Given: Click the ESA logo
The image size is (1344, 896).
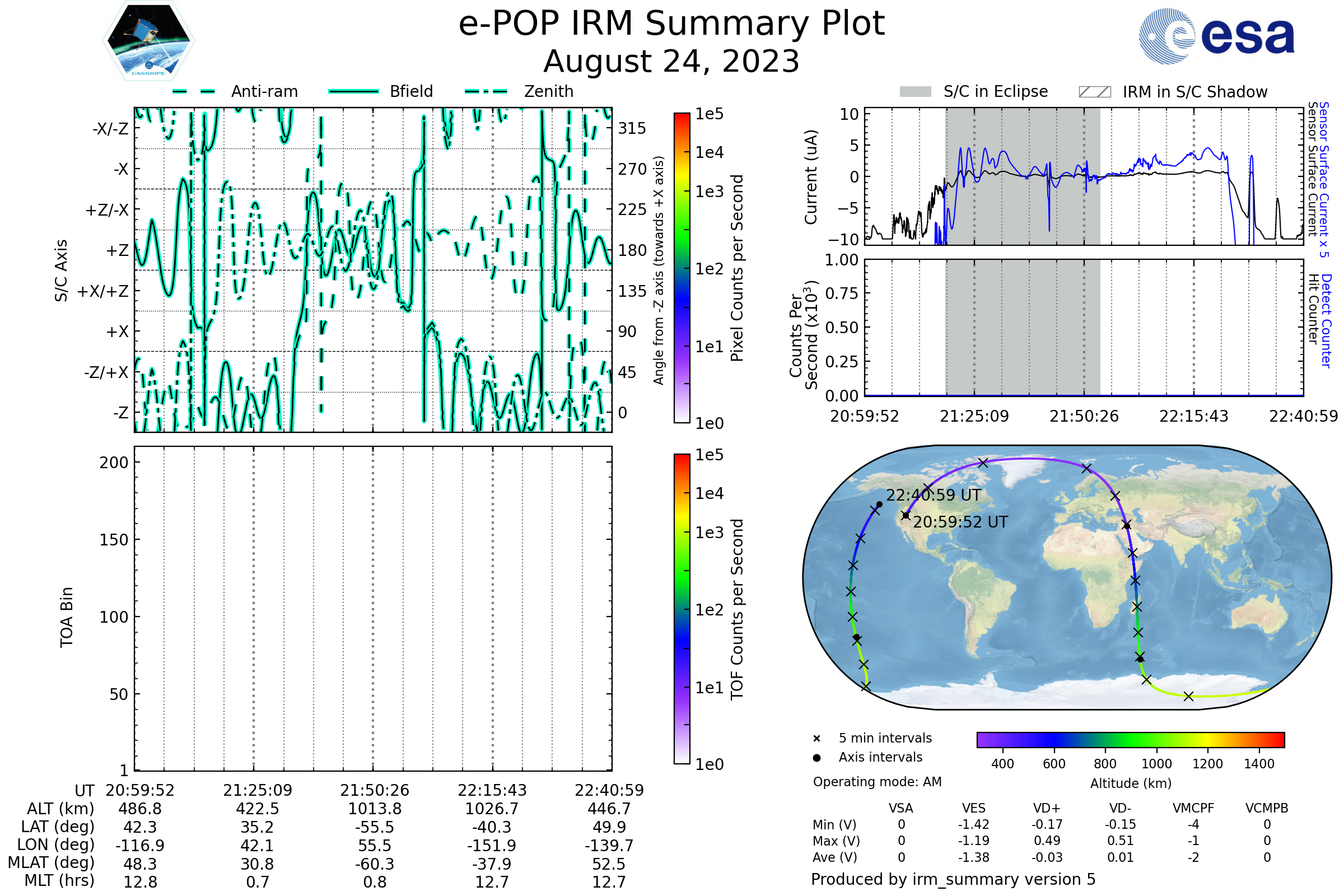Looking at the screenshot, I should point(1216,36).
